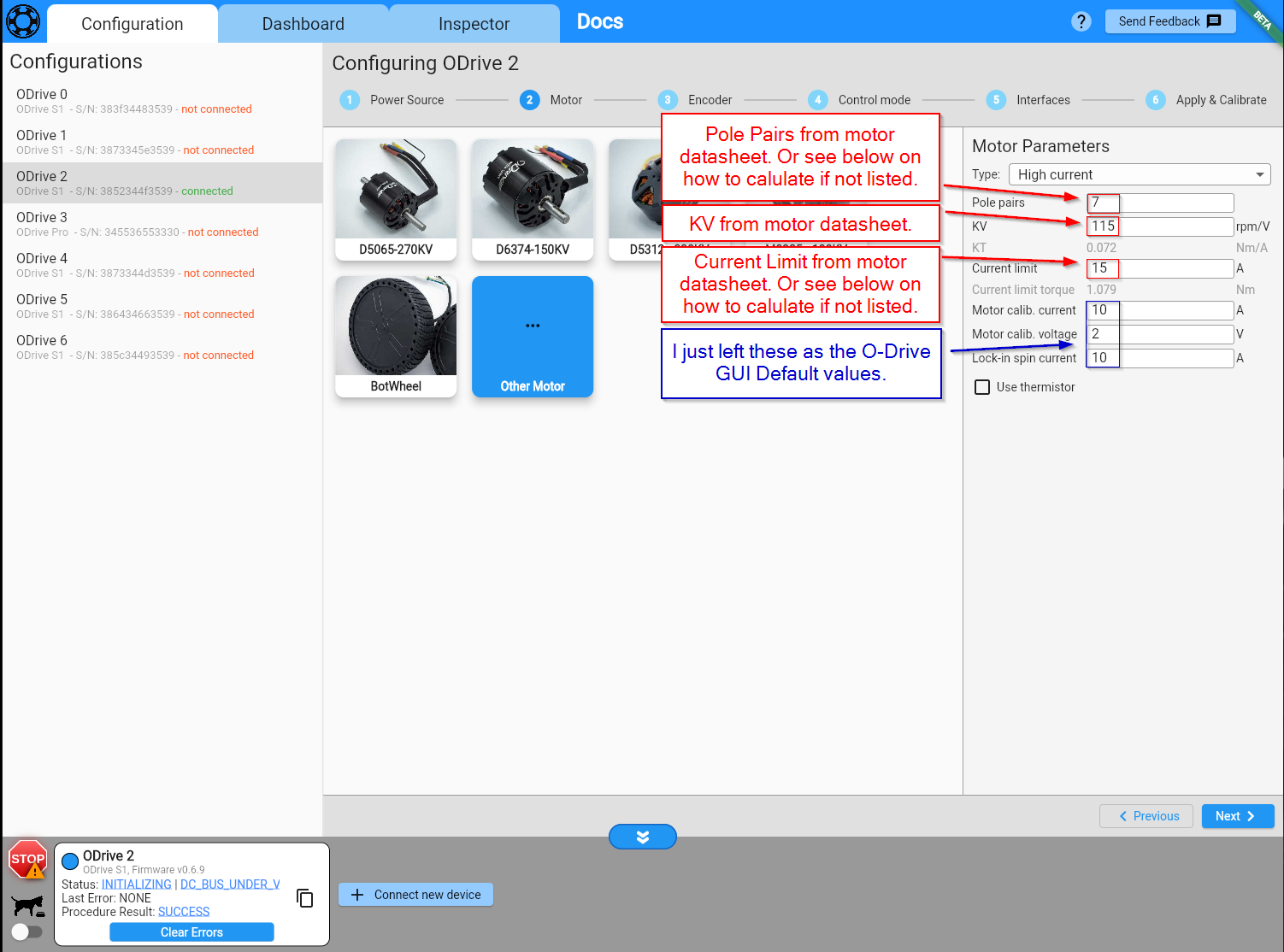The width and height of the screenshot is (1284, 952).
Task: Click the Pole pairs input field
Action: pyautogui.click(x=1160, y=203)
